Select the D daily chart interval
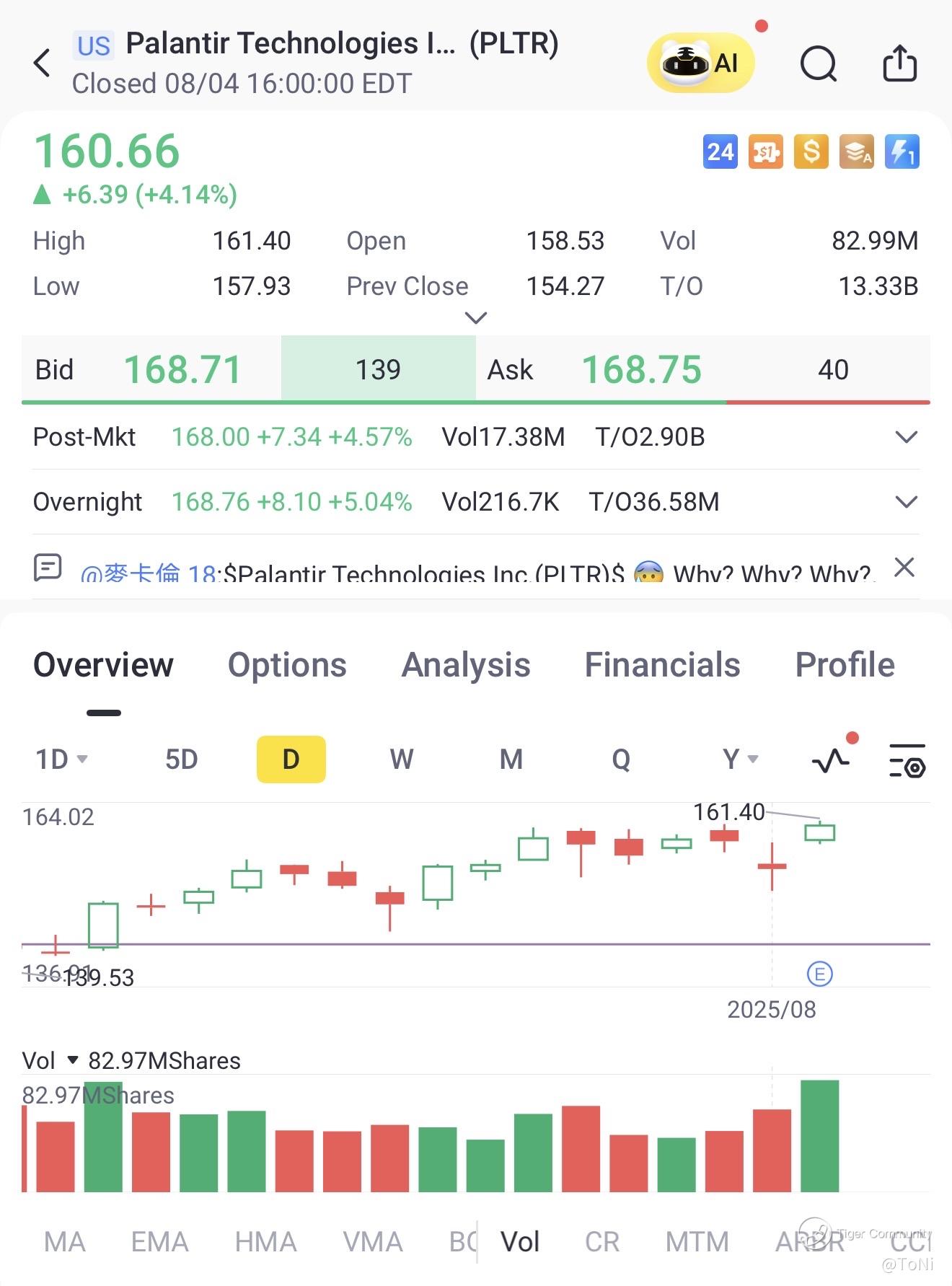The height and width of the screenshot is (1286, 952). [291, 759]
